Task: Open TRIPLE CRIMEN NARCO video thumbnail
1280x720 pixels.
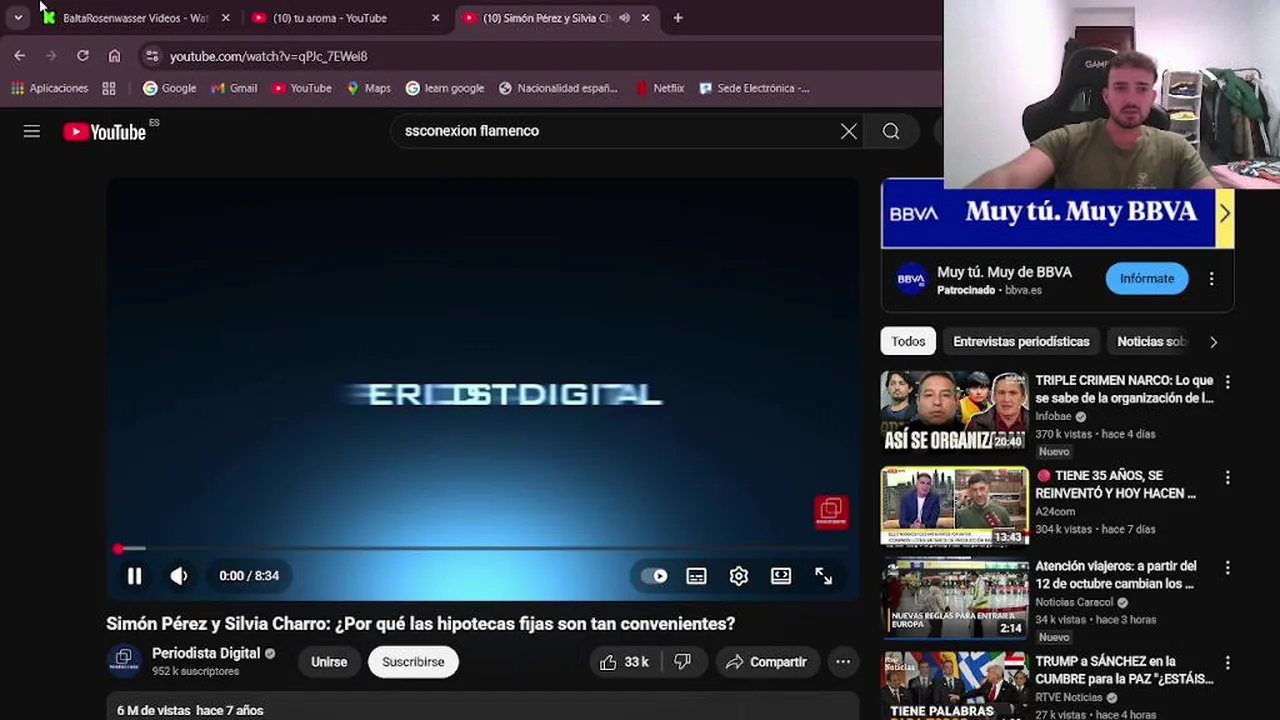Action: click(954, 412)
